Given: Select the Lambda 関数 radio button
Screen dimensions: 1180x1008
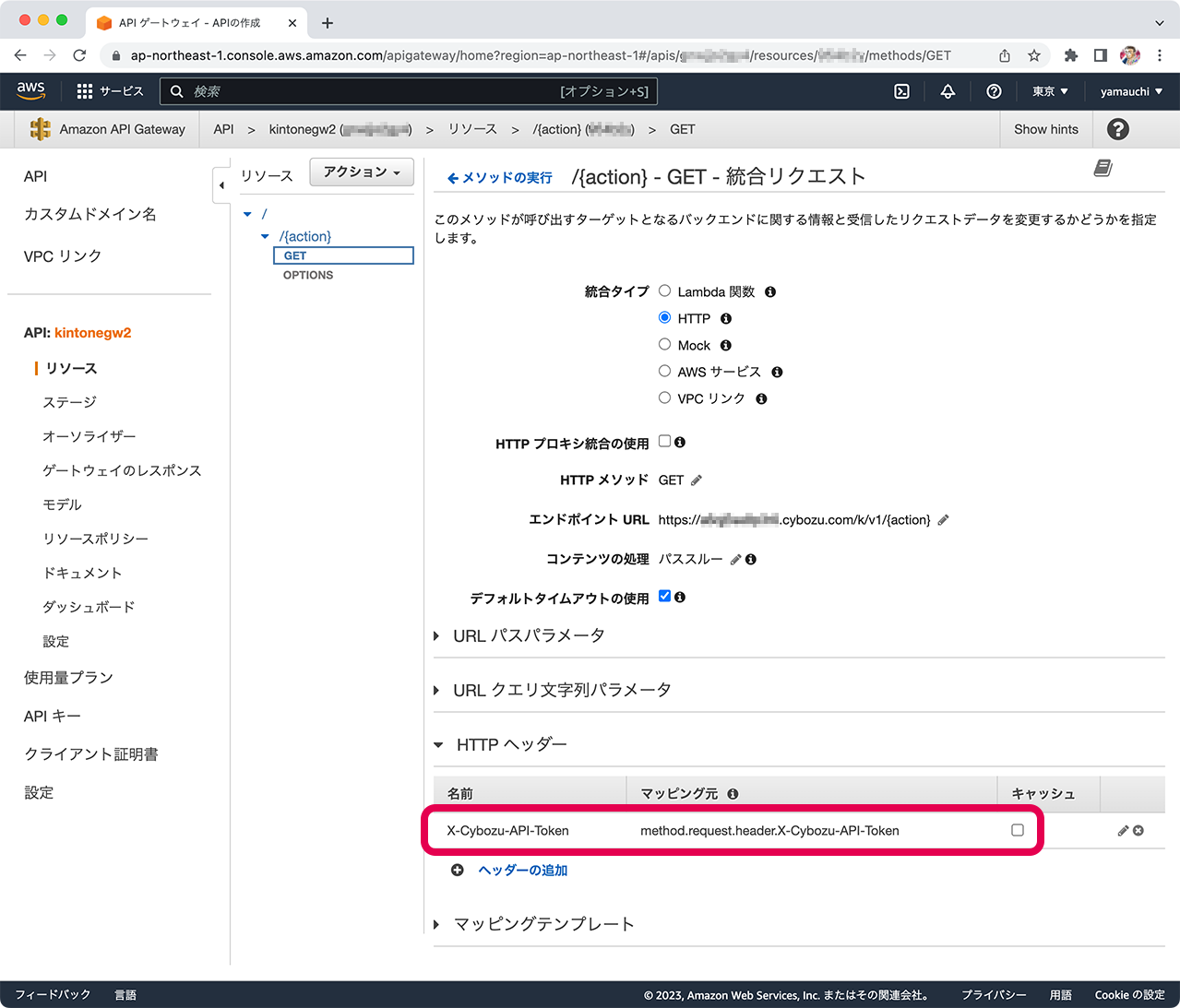Looking at the screenshot, I should (x=664, y=291).
